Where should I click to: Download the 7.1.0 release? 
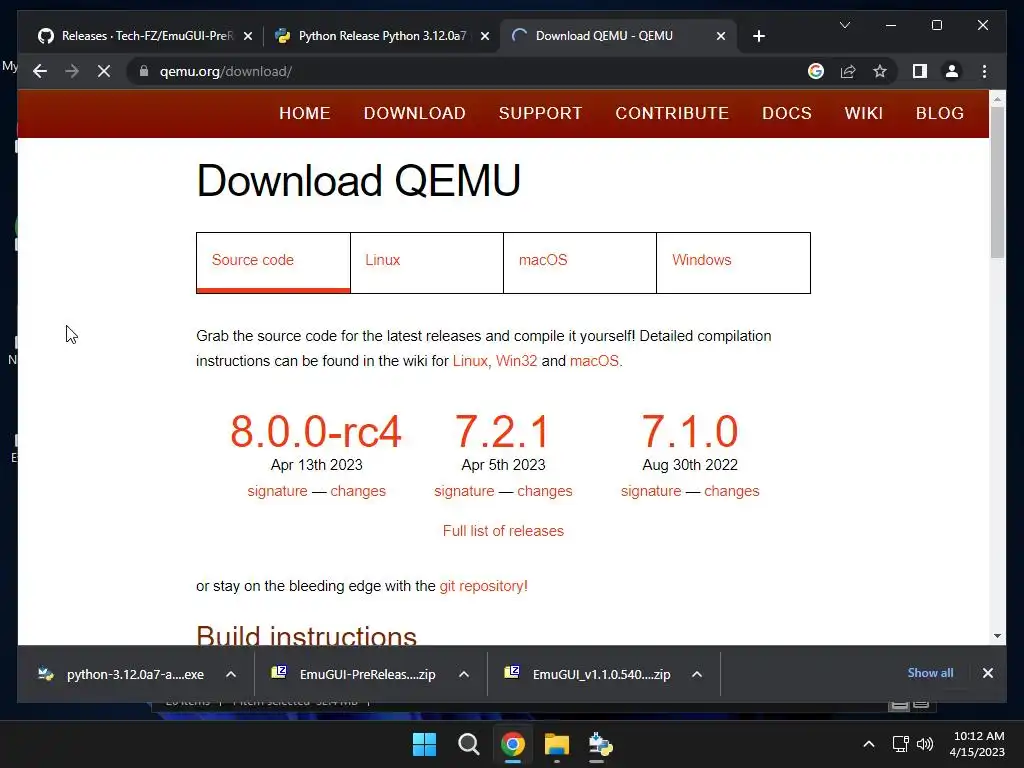(690, 431)
